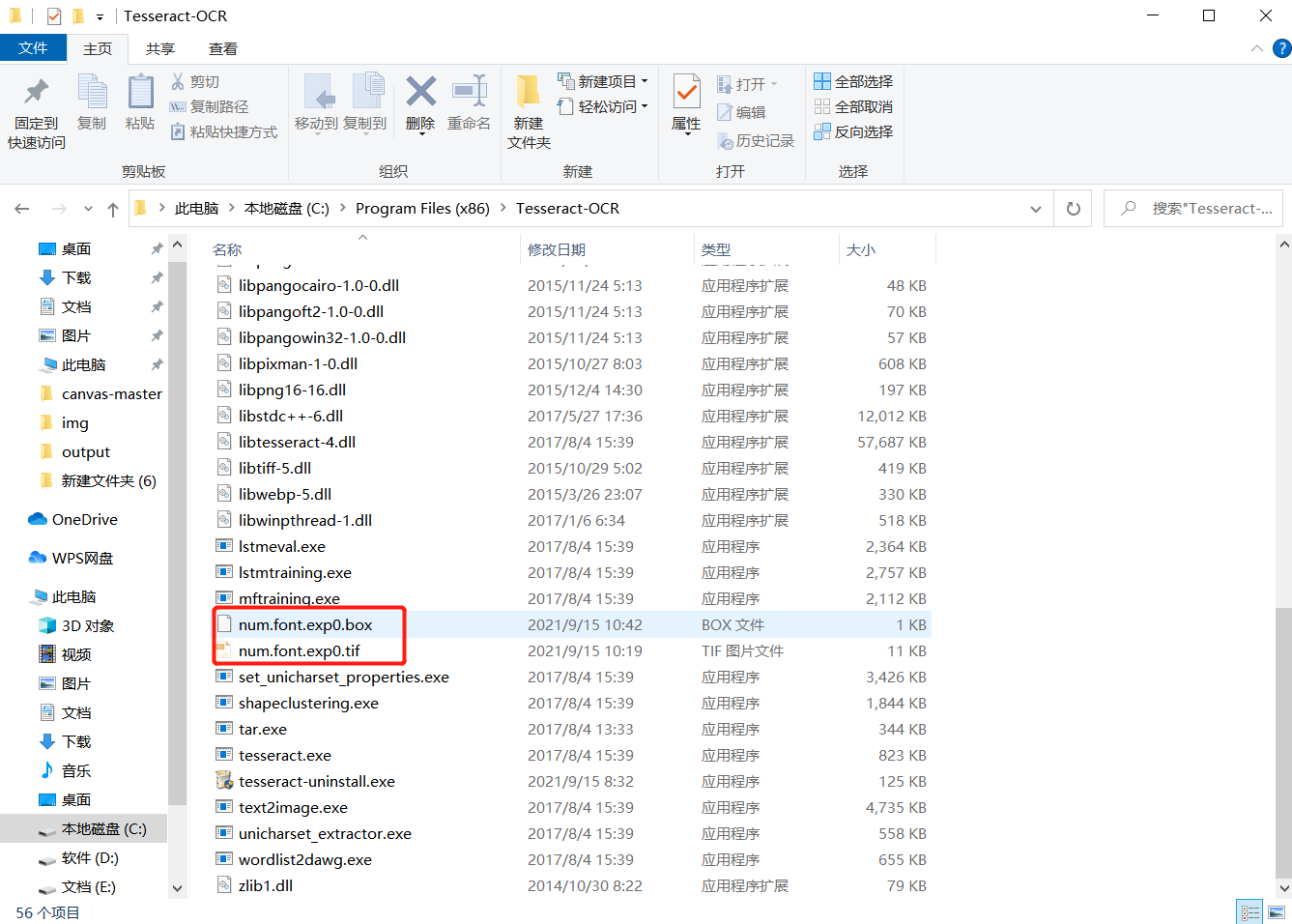Screen dimensions: 1292x924
Task: Open the 文件 (File) menu tab
Action: (33, 48)
